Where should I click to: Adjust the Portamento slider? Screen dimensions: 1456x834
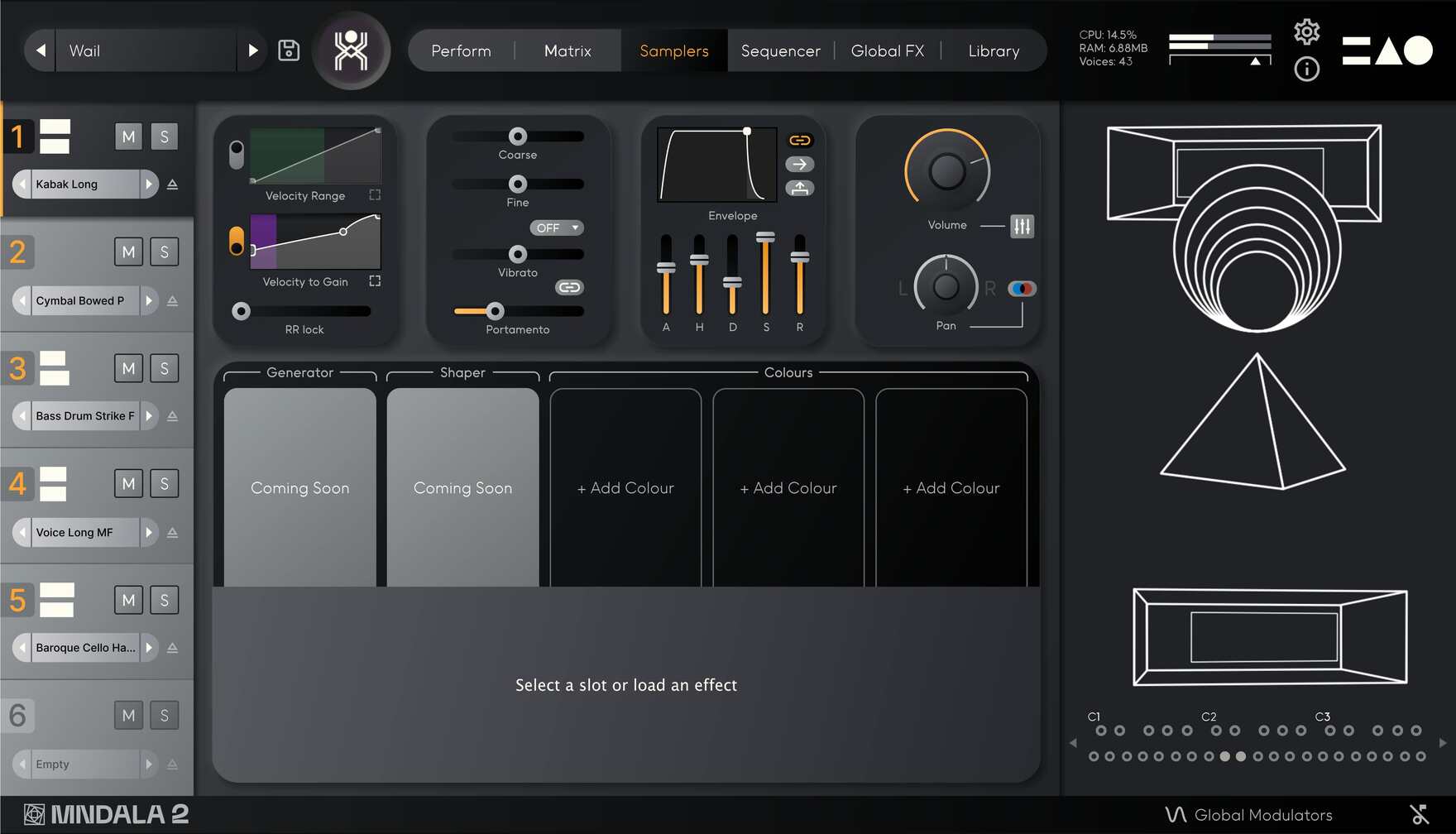(495, 313)
